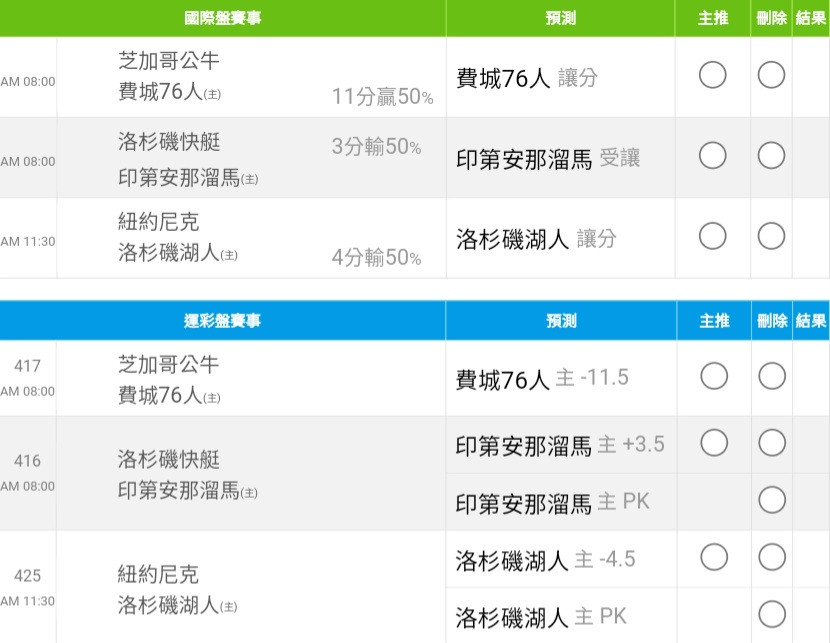Mark 印第安那溜馬 受讓 as 主推
This screenshot has height=643, width=830.
point(712,156)
